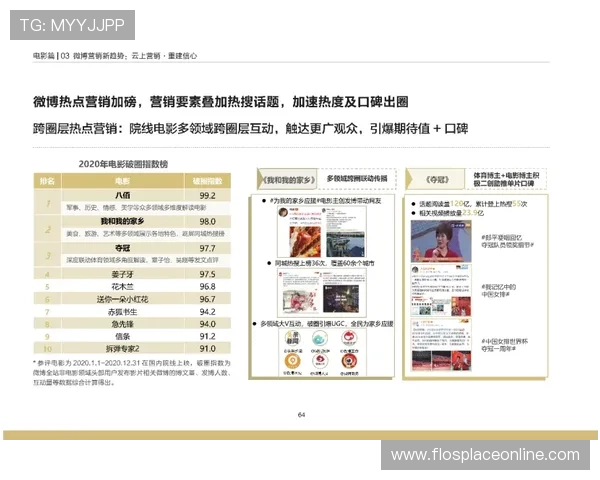Select the 八佰 movie title cell
Image resolution: width=600 pixels, height=480 pixels.
pyautogui.click(x=122, y=195)
